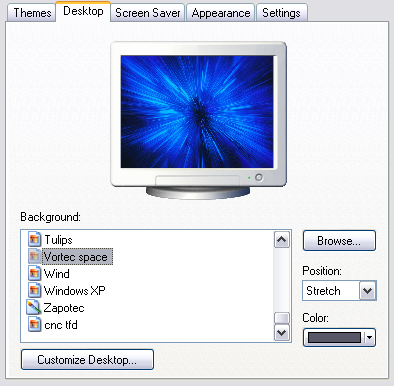Open the Screen Saver tab

(x=147, y=13)
